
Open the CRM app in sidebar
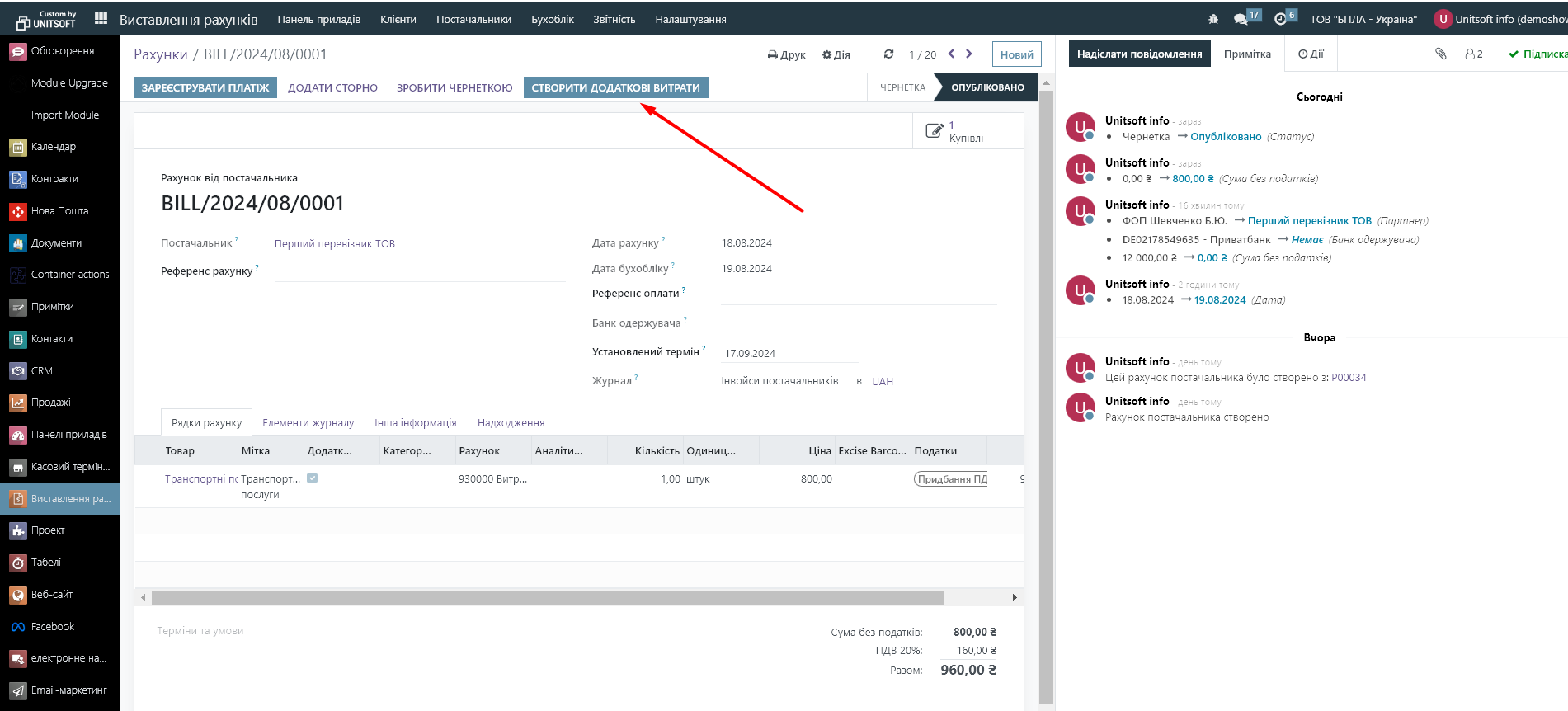(41, 371)
